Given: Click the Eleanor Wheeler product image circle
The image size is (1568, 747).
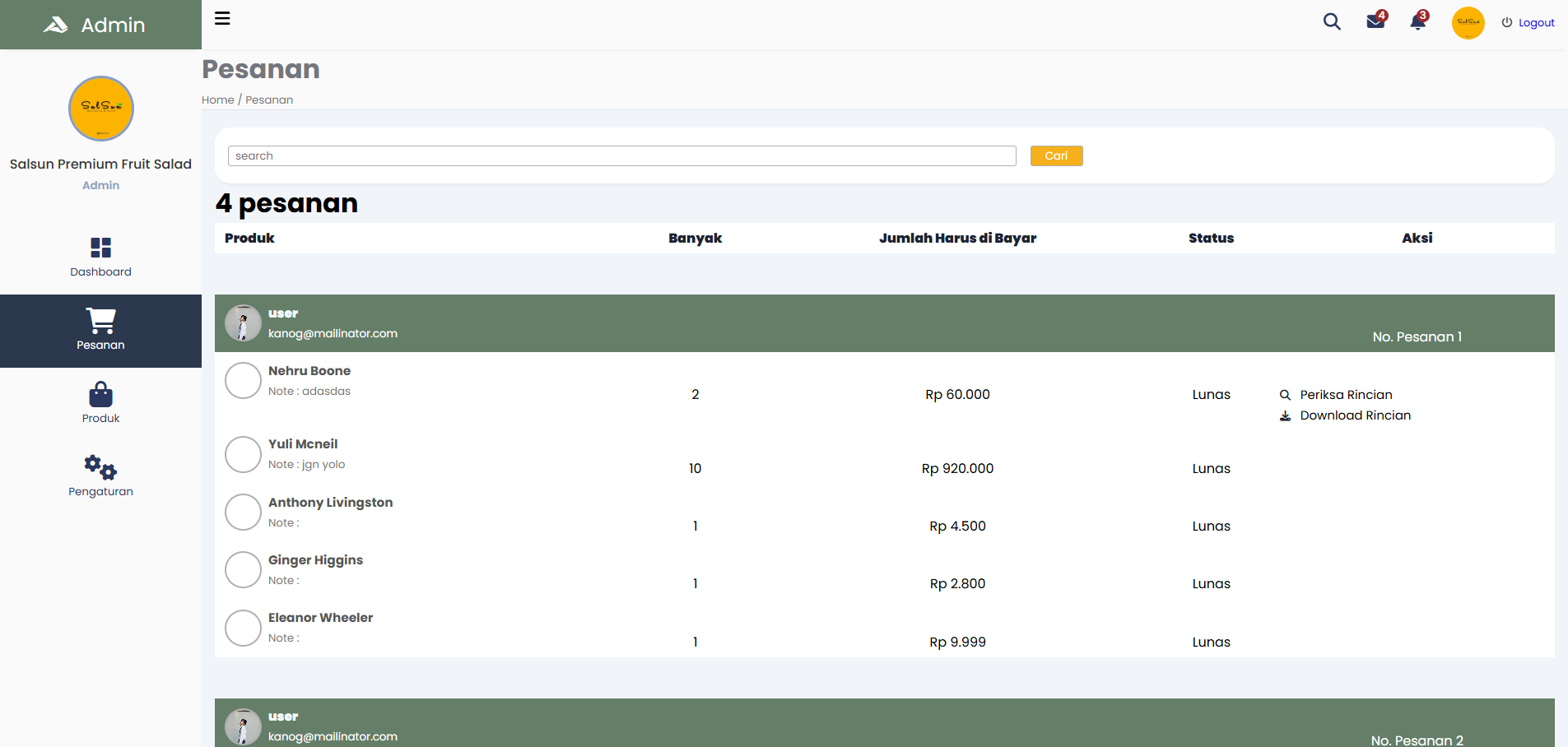Looking at the screenshot, I should click(x=243, y=628).
